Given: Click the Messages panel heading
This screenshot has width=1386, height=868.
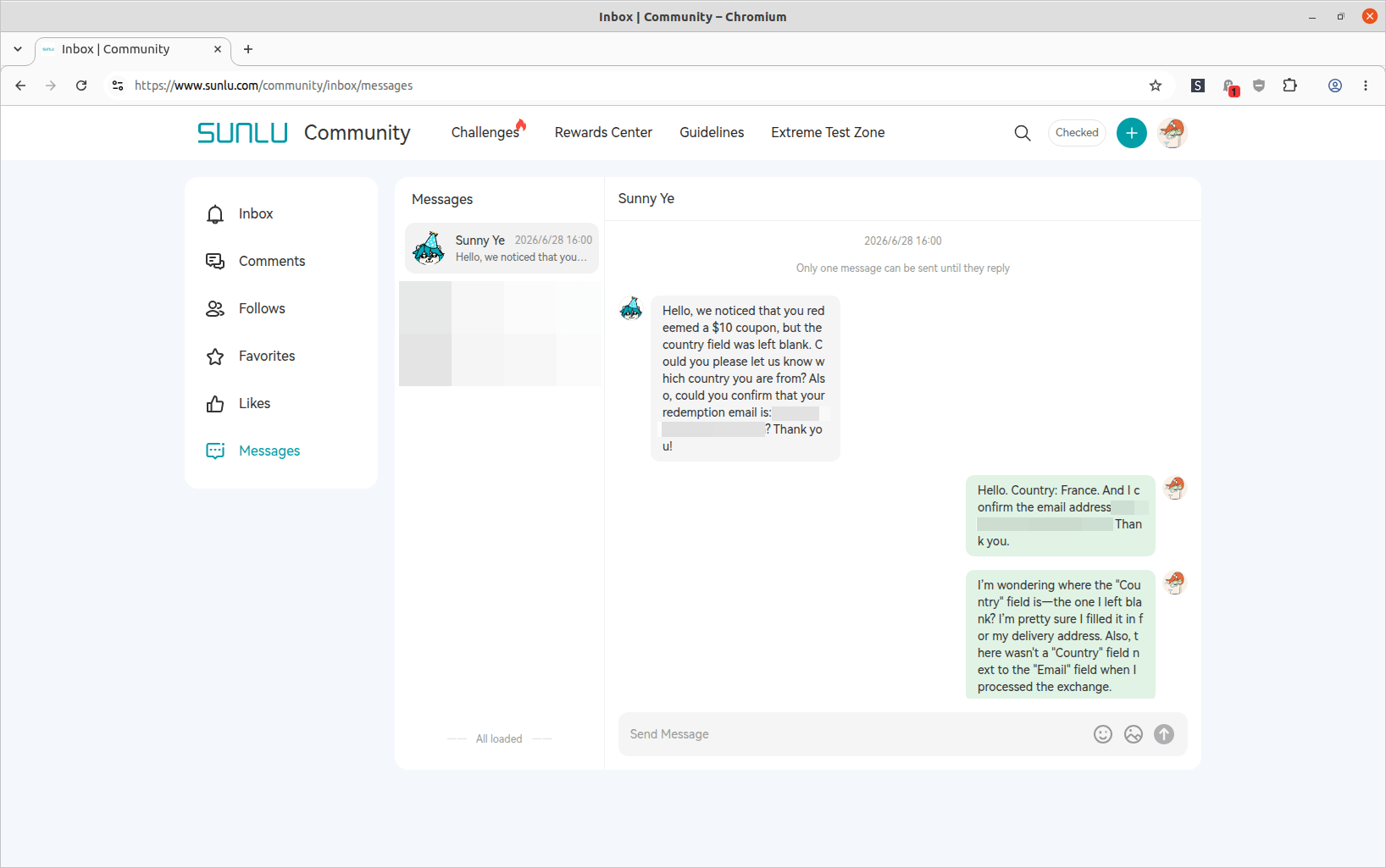Looking at the screenshot, I should pos(442,200).
